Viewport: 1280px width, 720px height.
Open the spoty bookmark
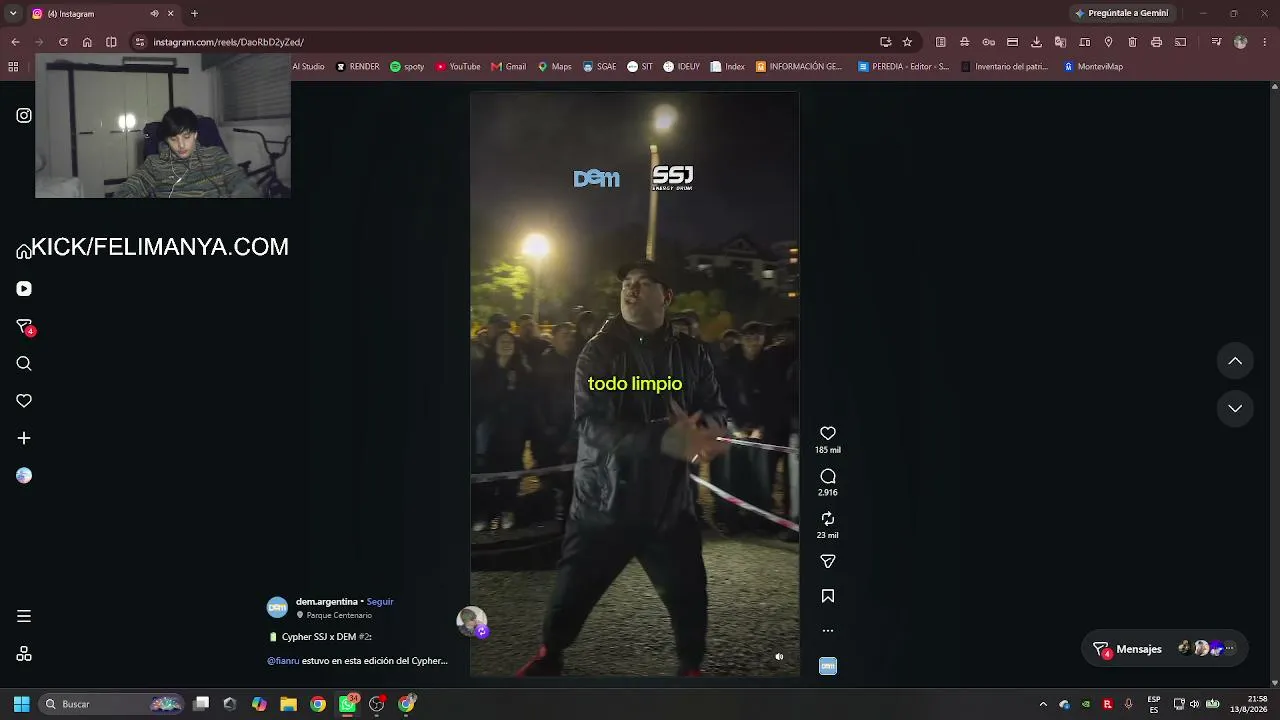407,67
